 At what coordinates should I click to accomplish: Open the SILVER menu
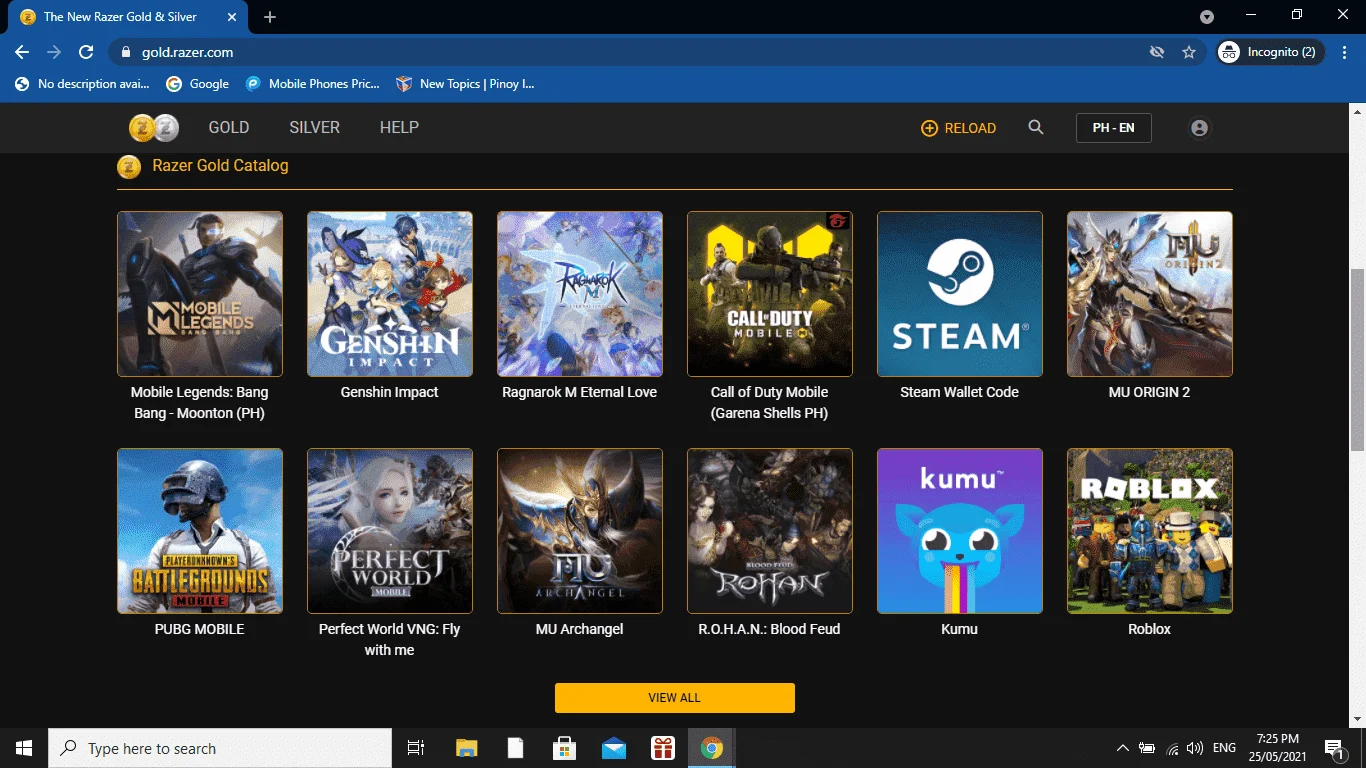(315, 127)
